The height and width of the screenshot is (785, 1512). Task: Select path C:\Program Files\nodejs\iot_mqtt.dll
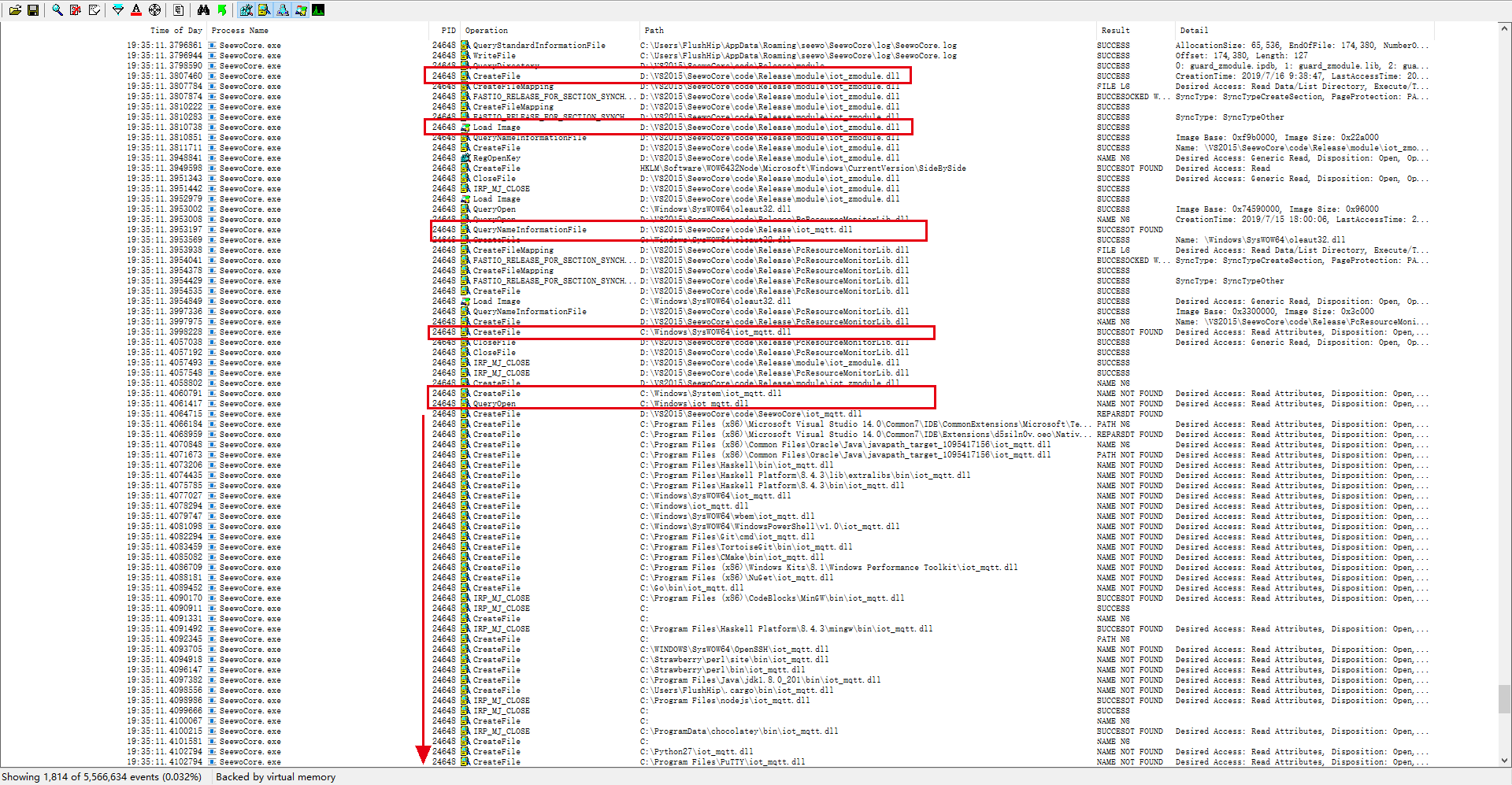(724, 701)
